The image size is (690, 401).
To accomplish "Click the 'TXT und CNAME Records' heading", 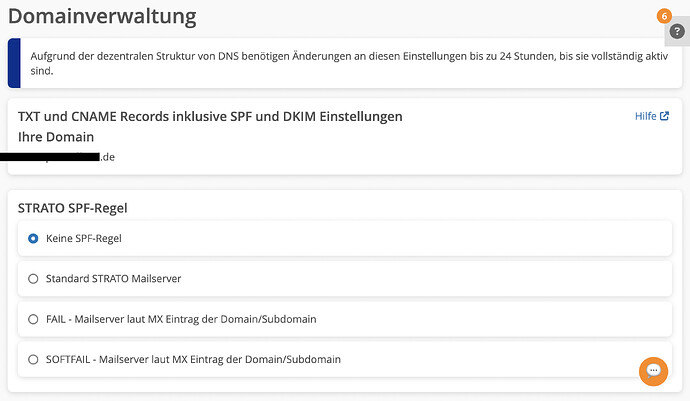I will pos(210,116).
